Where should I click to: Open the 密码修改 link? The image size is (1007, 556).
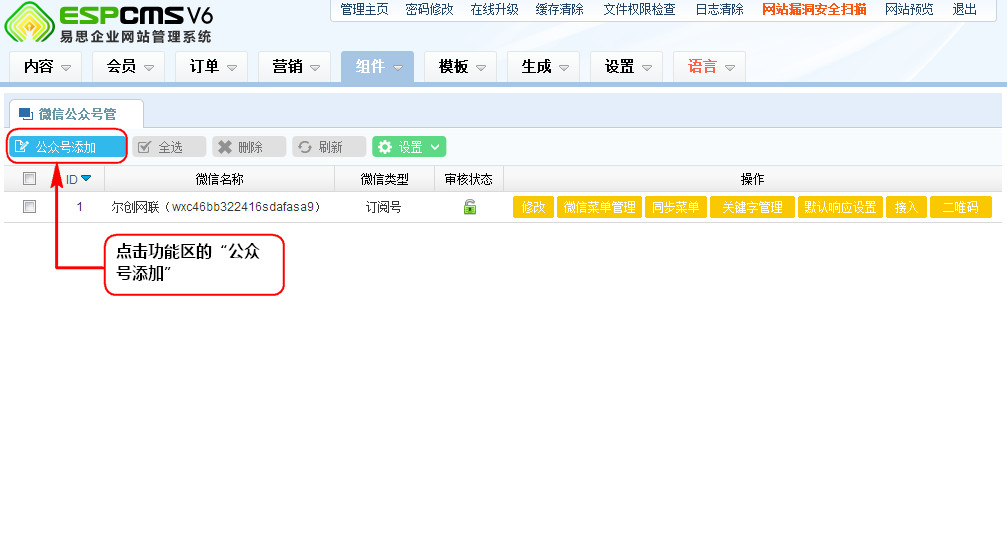click(x=429, y=10)
